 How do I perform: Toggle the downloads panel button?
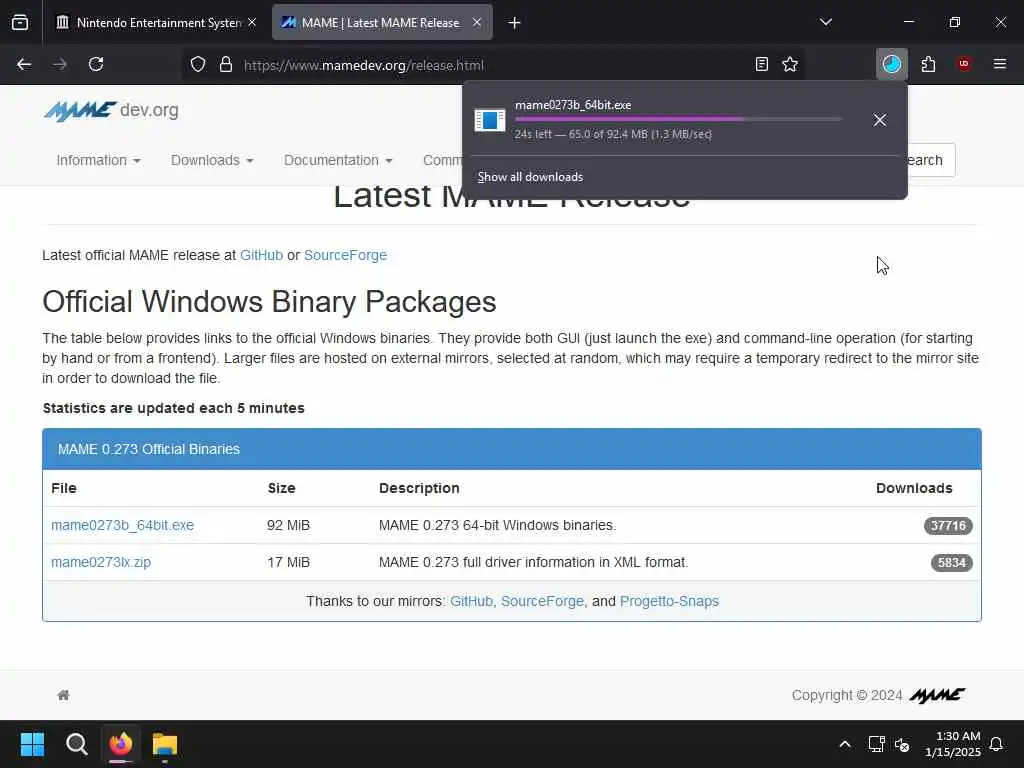[891, 64]
